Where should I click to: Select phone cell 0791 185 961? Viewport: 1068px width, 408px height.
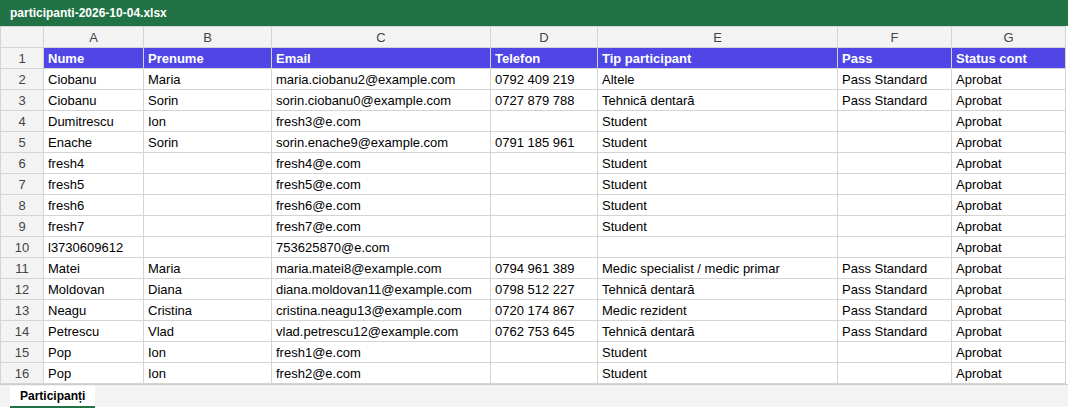[x=544, y=143]
